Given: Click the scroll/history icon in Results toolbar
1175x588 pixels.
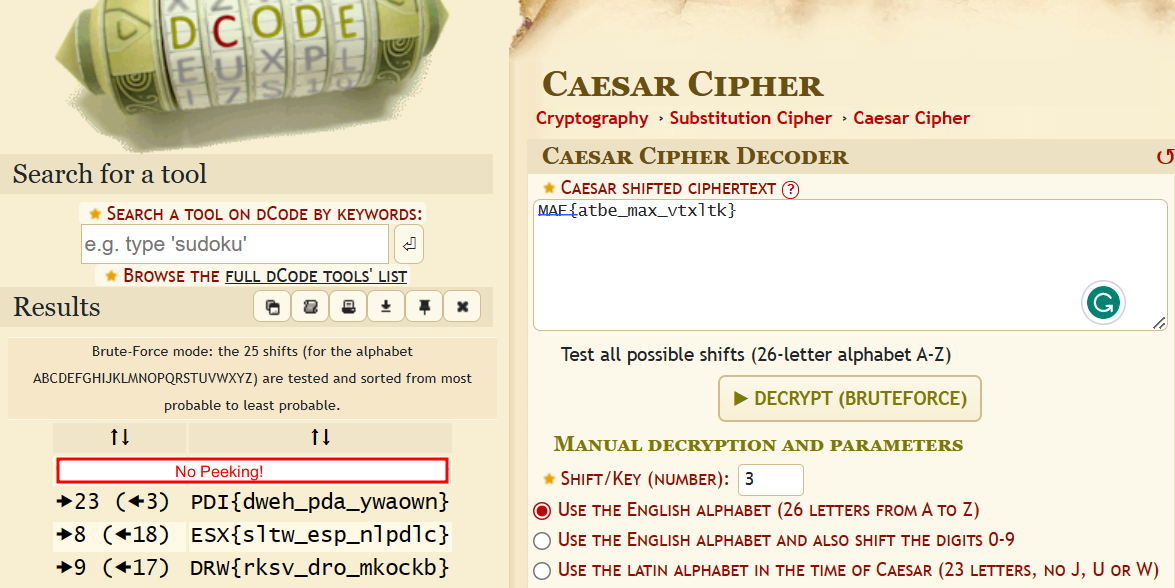Looking at the screenshot, I should (310, 307).
